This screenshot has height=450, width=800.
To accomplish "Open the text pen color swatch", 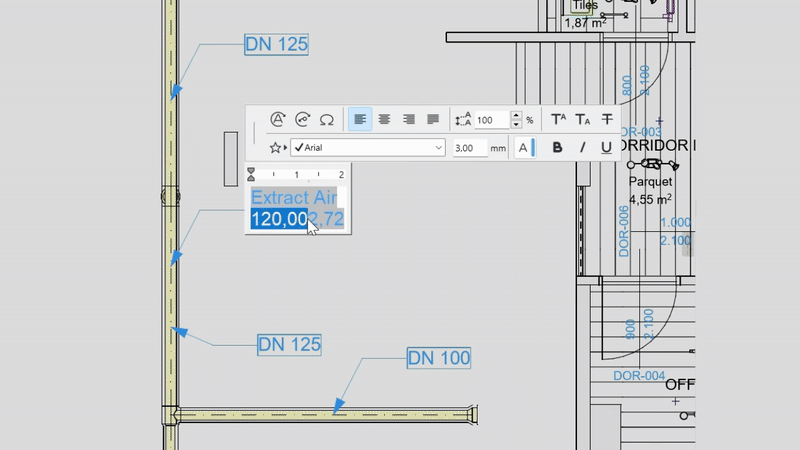I will click(525, 148).
